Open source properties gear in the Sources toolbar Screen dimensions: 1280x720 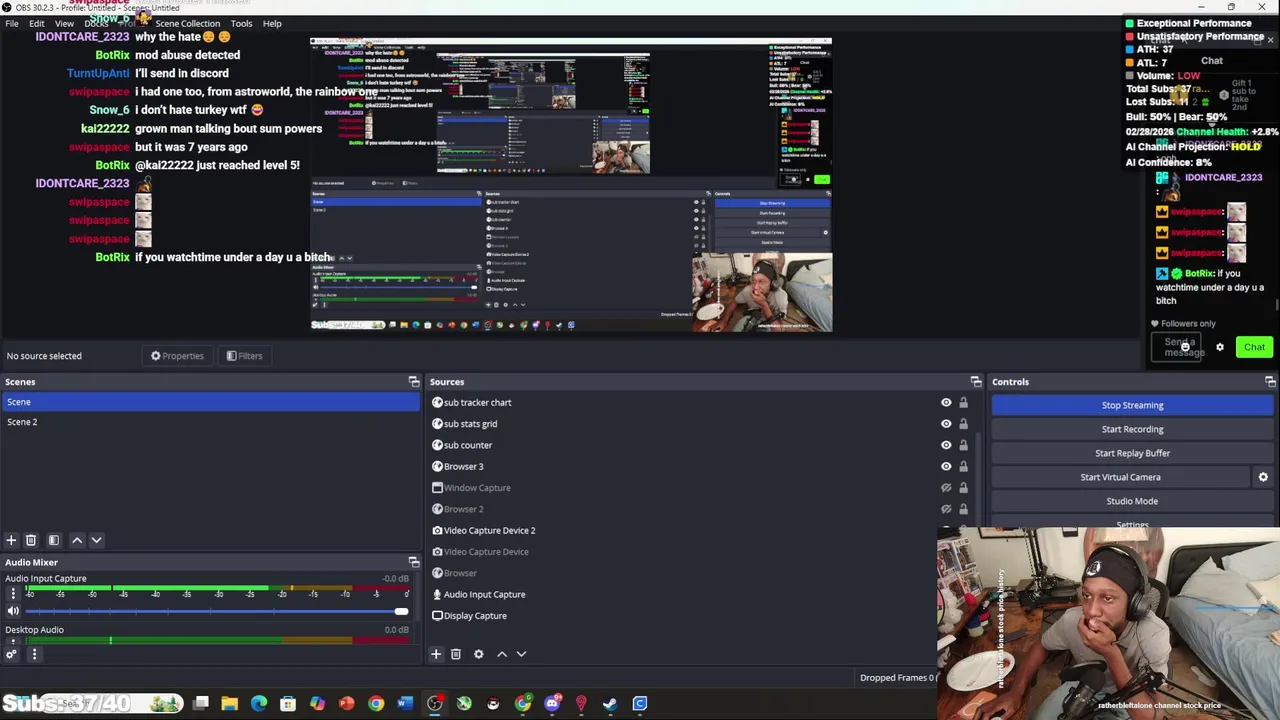pyautogui.click(x=479, y=654)
